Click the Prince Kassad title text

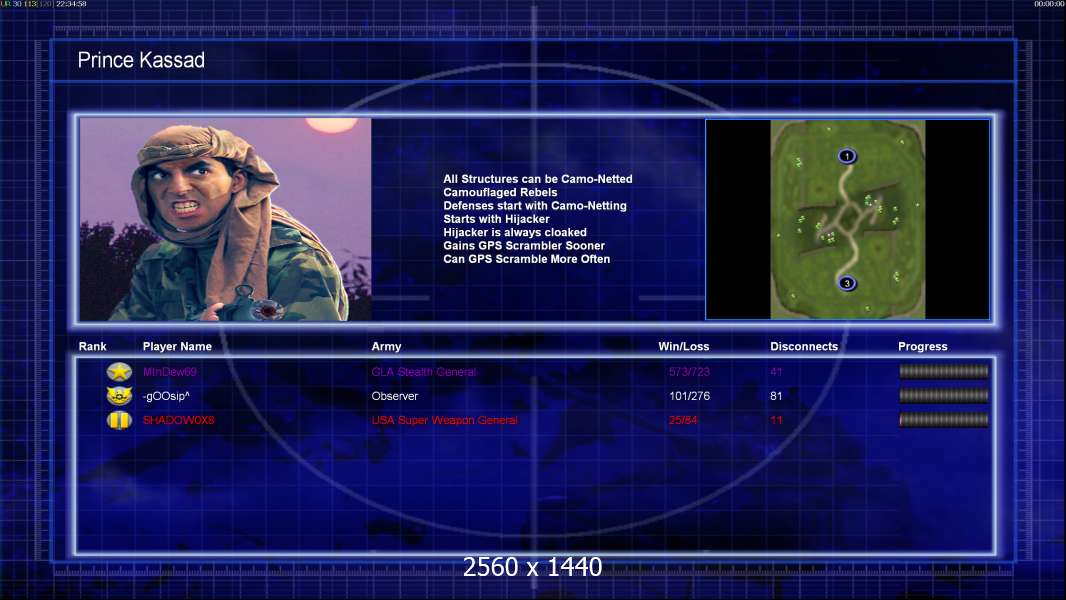(141, 60)
